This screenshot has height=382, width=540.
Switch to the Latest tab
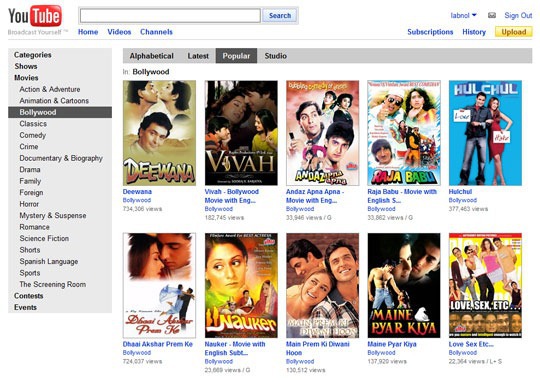point(198,56)
